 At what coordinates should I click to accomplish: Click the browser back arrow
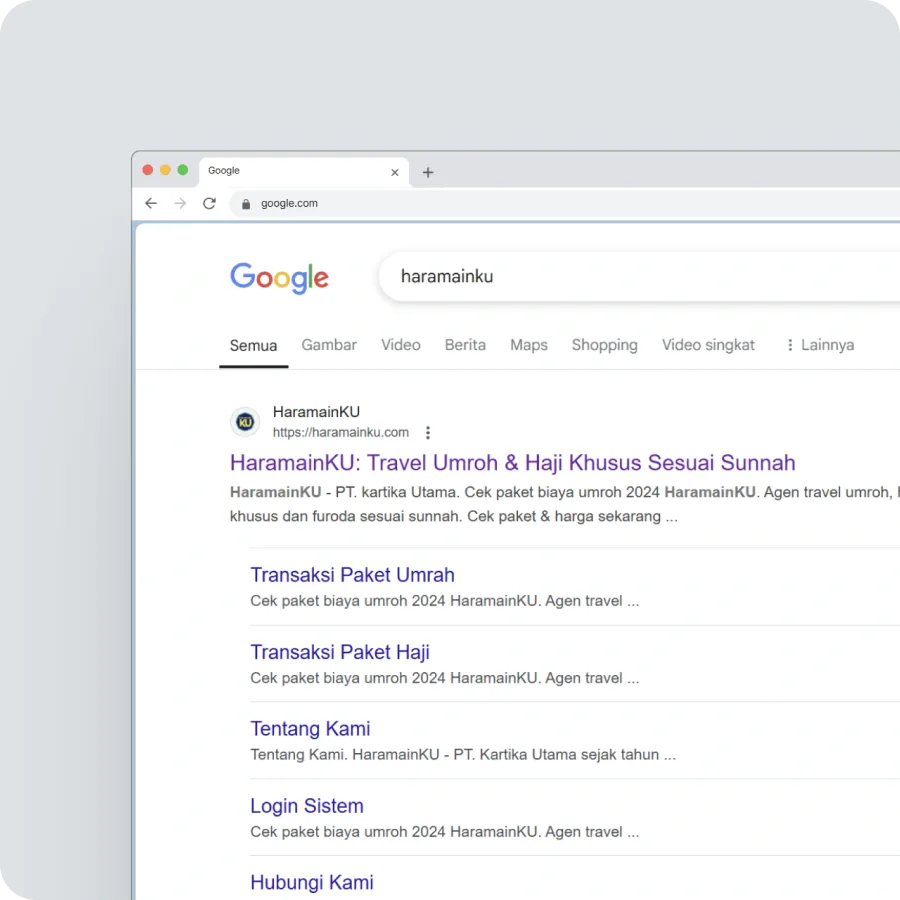(x=151, y=203)
